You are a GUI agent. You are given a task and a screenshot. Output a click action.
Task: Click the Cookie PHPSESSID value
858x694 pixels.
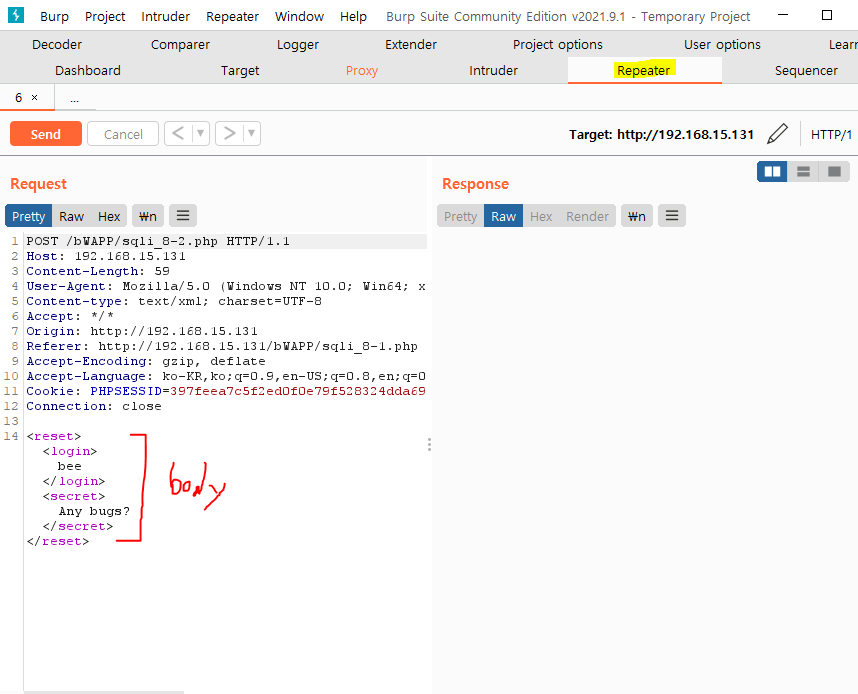point(298,391)
